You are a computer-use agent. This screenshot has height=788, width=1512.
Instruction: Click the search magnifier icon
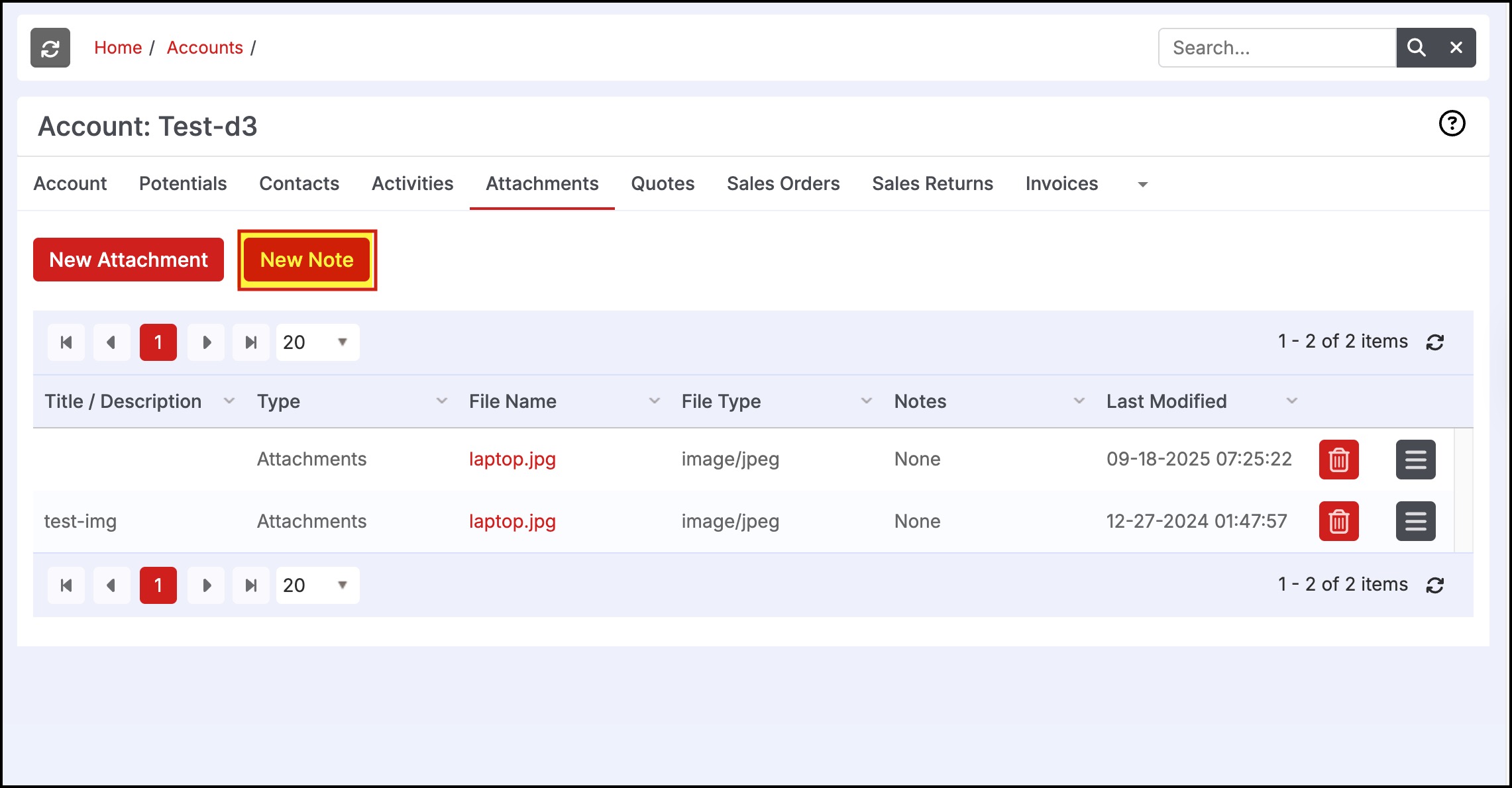(x=1416, y=48)
